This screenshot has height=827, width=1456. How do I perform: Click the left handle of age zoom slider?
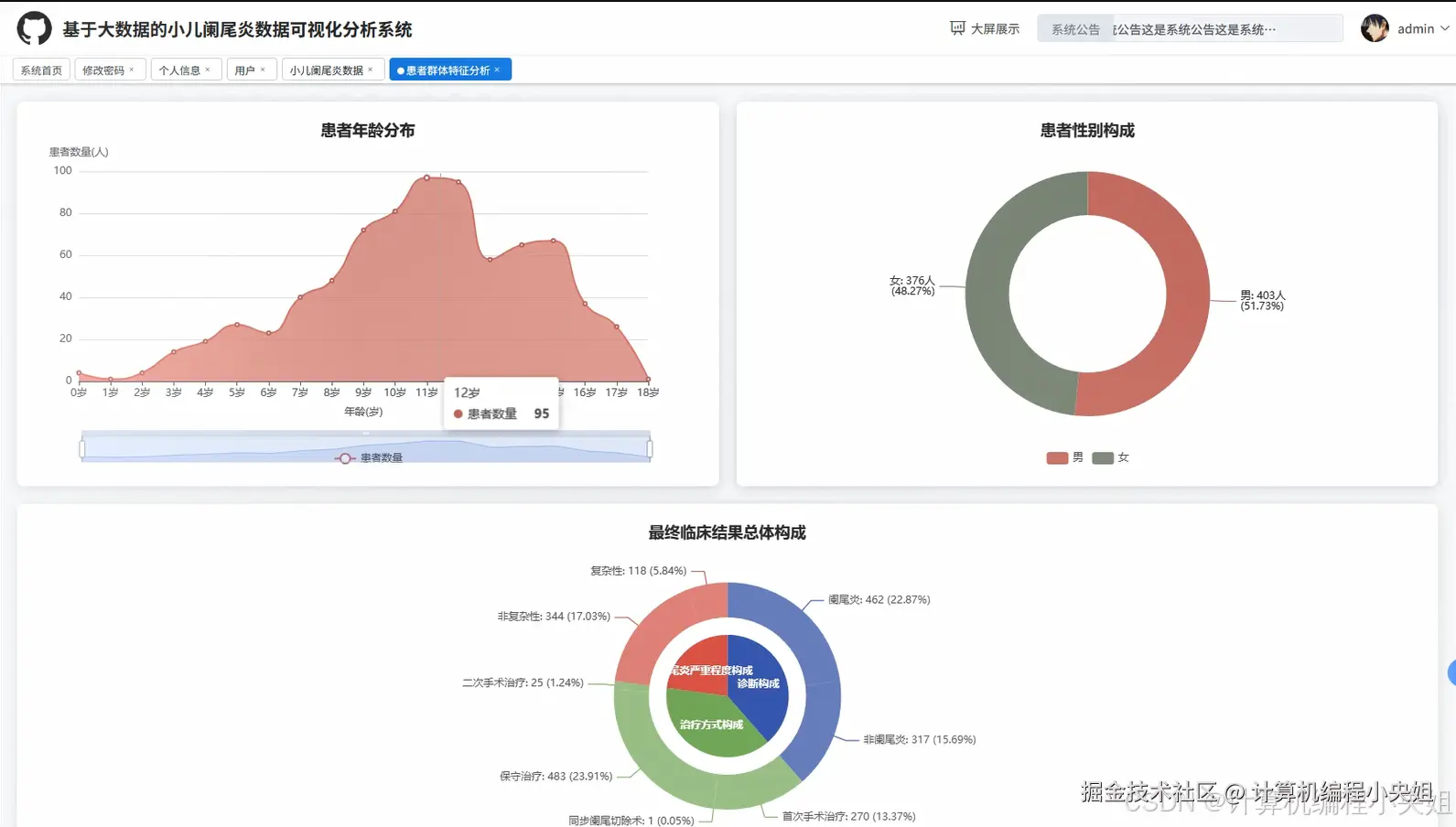(82, 448)
